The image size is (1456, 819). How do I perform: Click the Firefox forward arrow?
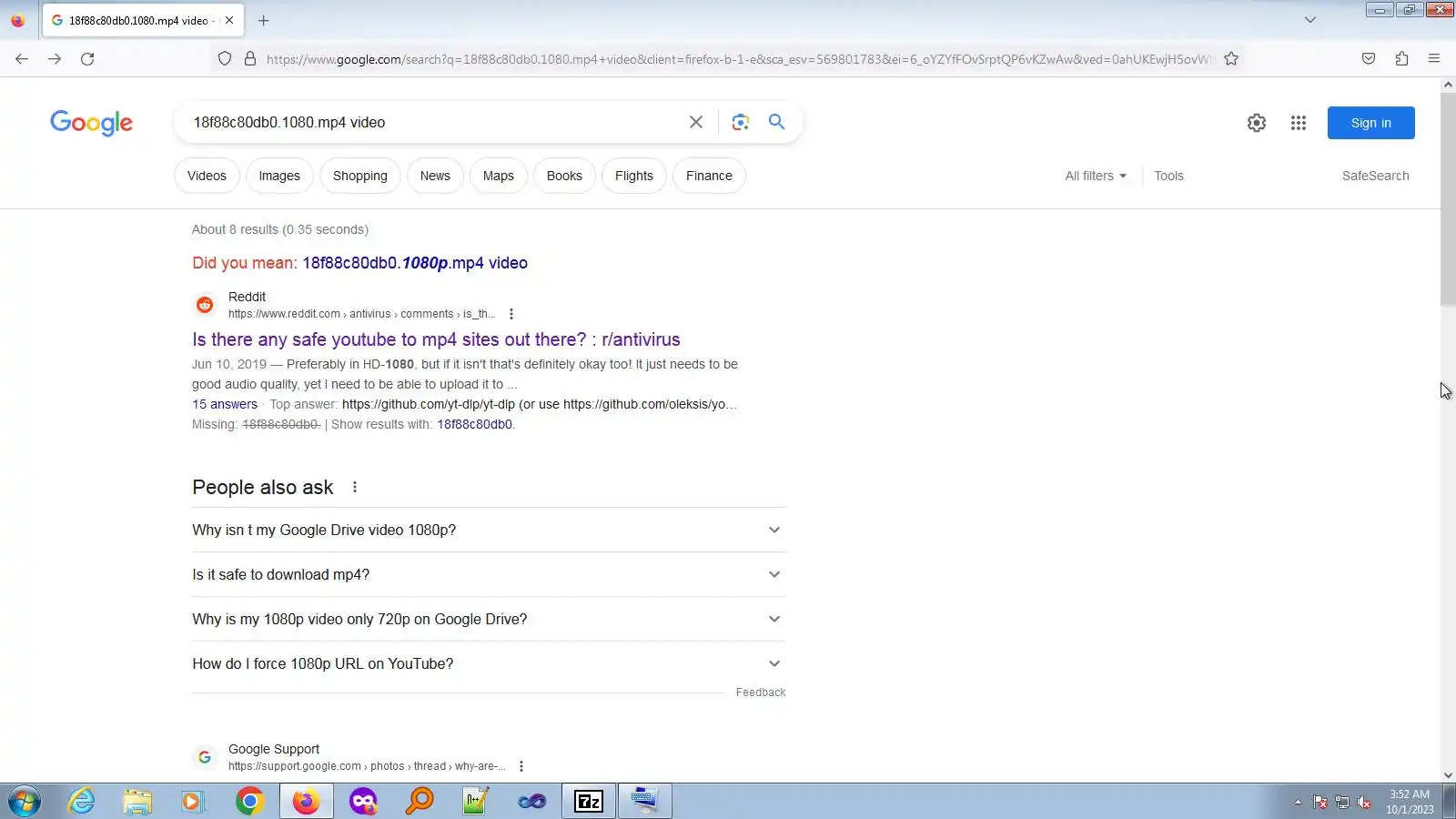(x=55, y=59)
